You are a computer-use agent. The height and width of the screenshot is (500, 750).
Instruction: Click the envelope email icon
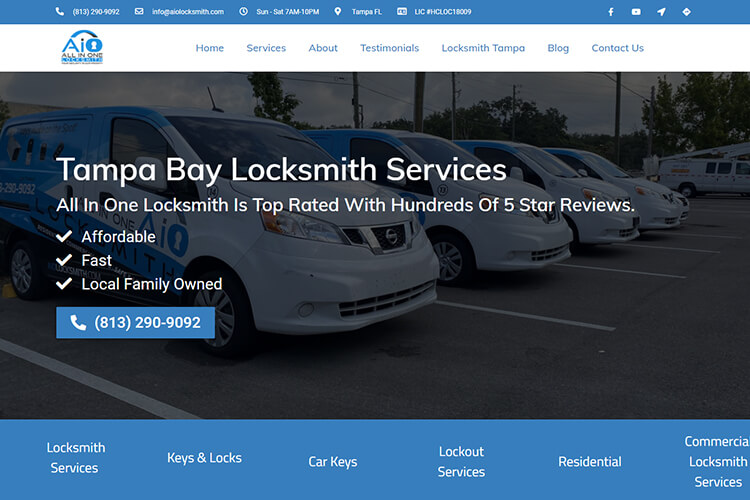(139, 11)
